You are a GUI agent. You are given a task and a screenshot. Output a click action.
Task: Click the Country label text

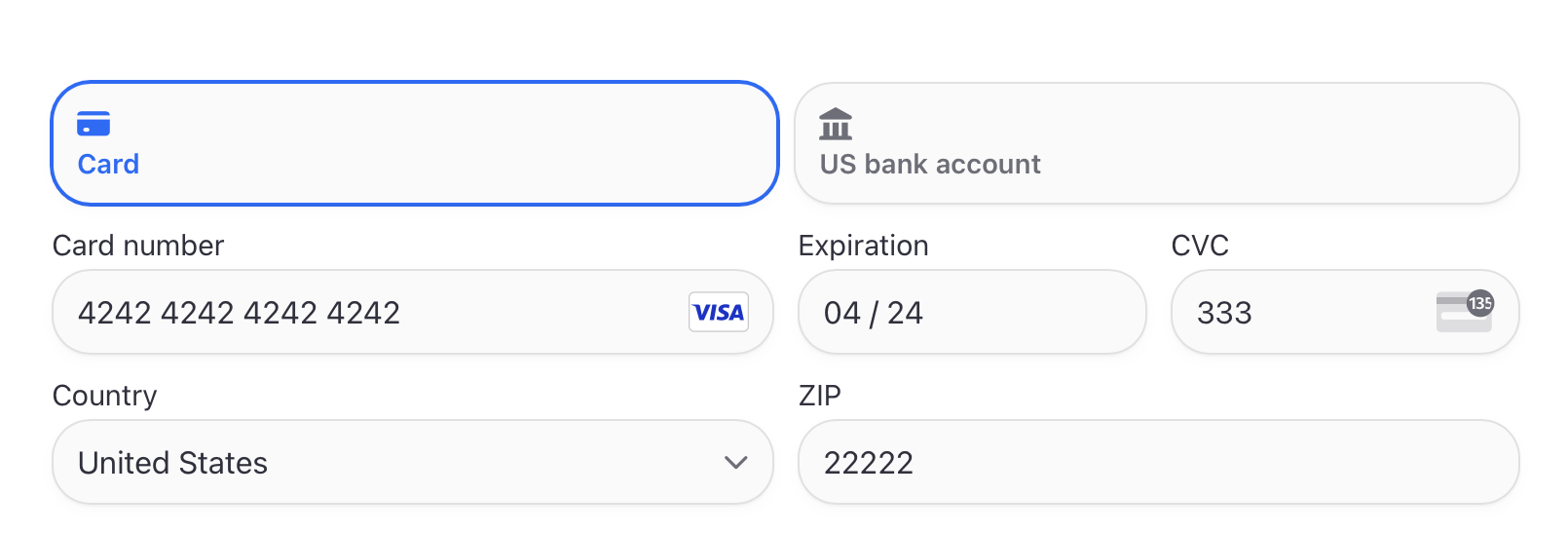pyautogui.click(x=104, y=396)
